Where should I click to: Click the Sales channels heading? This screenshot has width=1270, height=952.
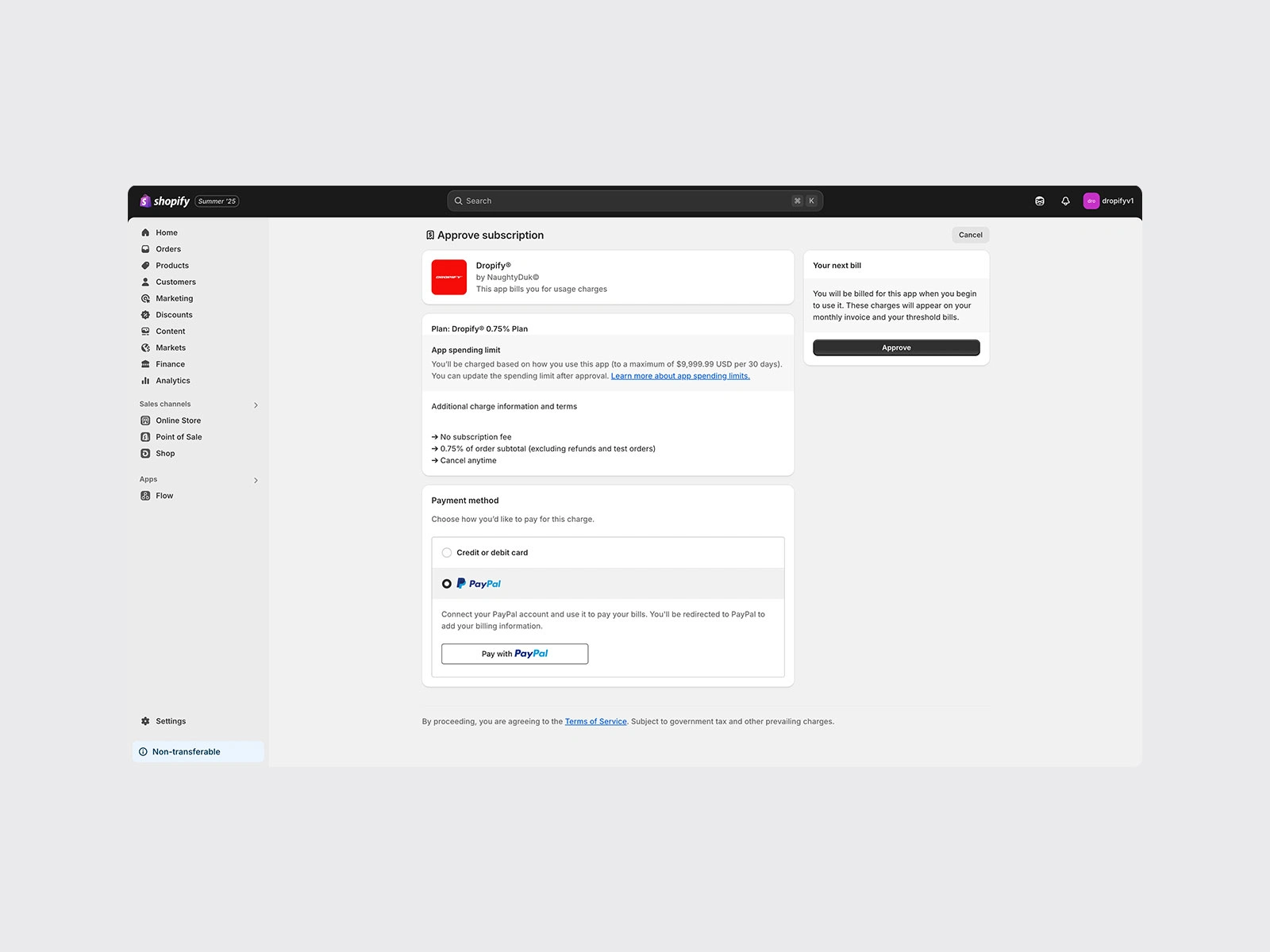click(x=165, y=405)
